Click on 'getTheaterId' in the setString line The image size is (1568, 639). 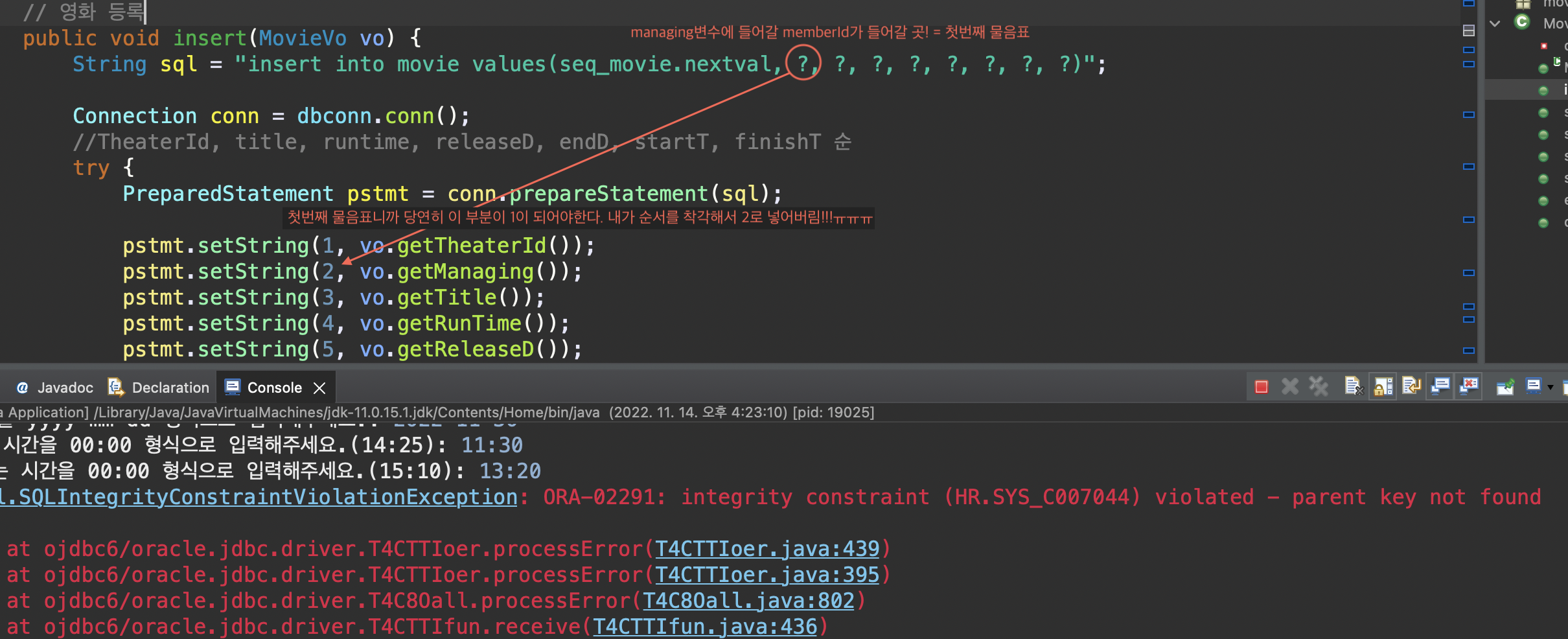click(x=472, y=246)
